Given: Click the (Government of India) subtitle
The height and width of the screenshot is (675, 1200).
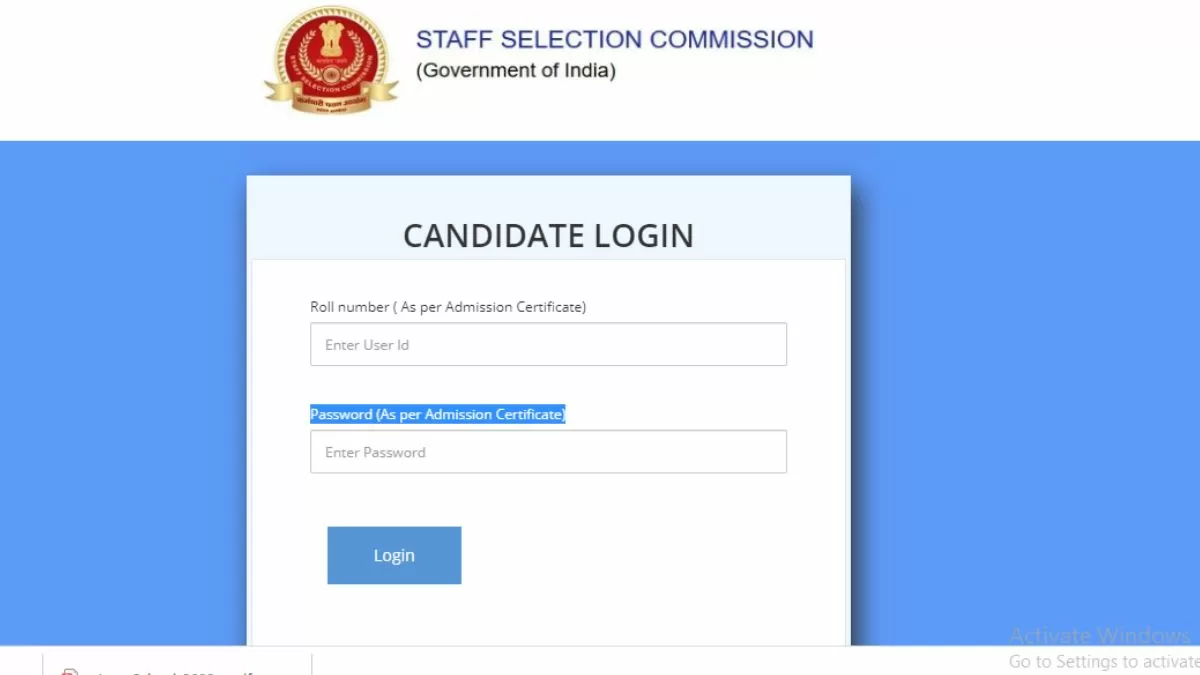Looking at the screenshot, I should pyautogui.click(x=516, y=71).
